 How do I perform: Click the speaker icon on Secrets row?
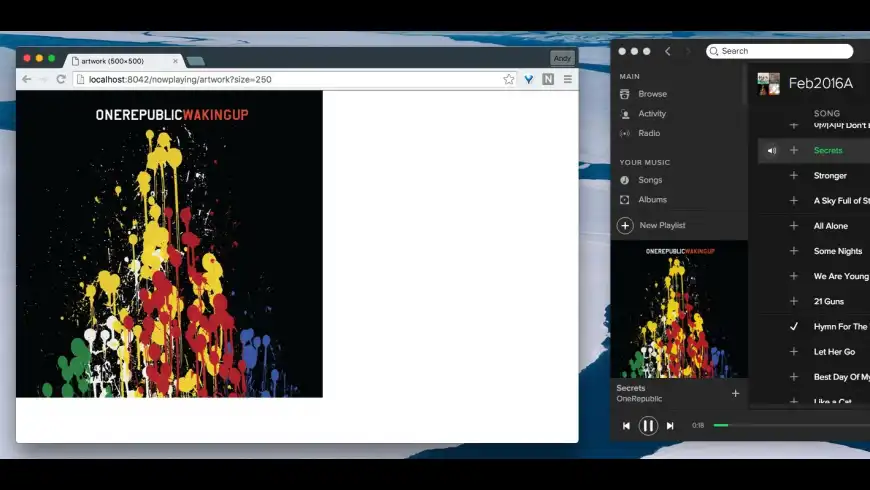(771, 150)
